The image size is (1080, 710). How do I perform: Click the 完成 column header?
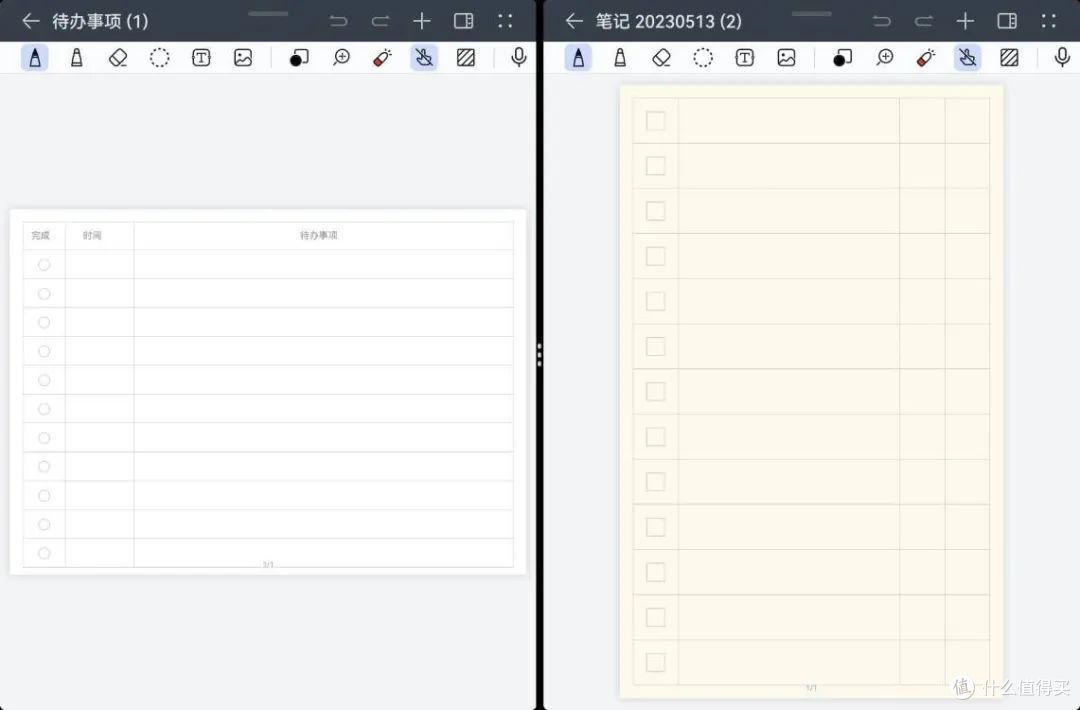click(x=41, y=236)
